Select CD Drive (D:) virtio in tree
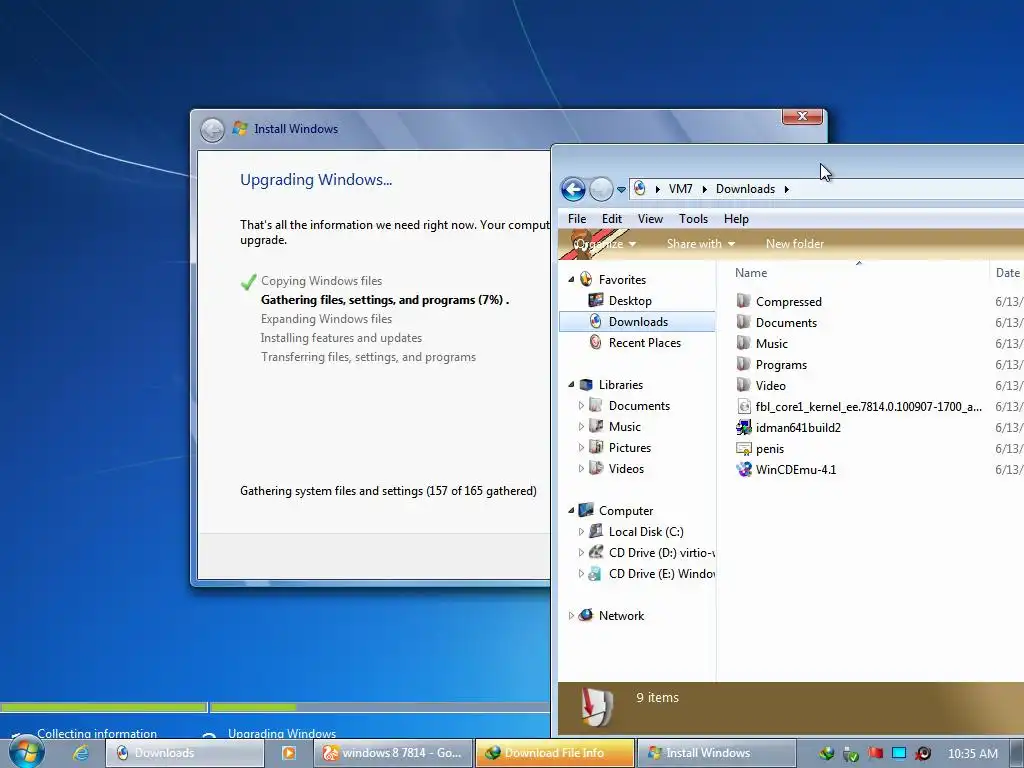Image resolution: width=1024 pixels, height=768 pixels. pyautogui.click(x=662, y=552)
